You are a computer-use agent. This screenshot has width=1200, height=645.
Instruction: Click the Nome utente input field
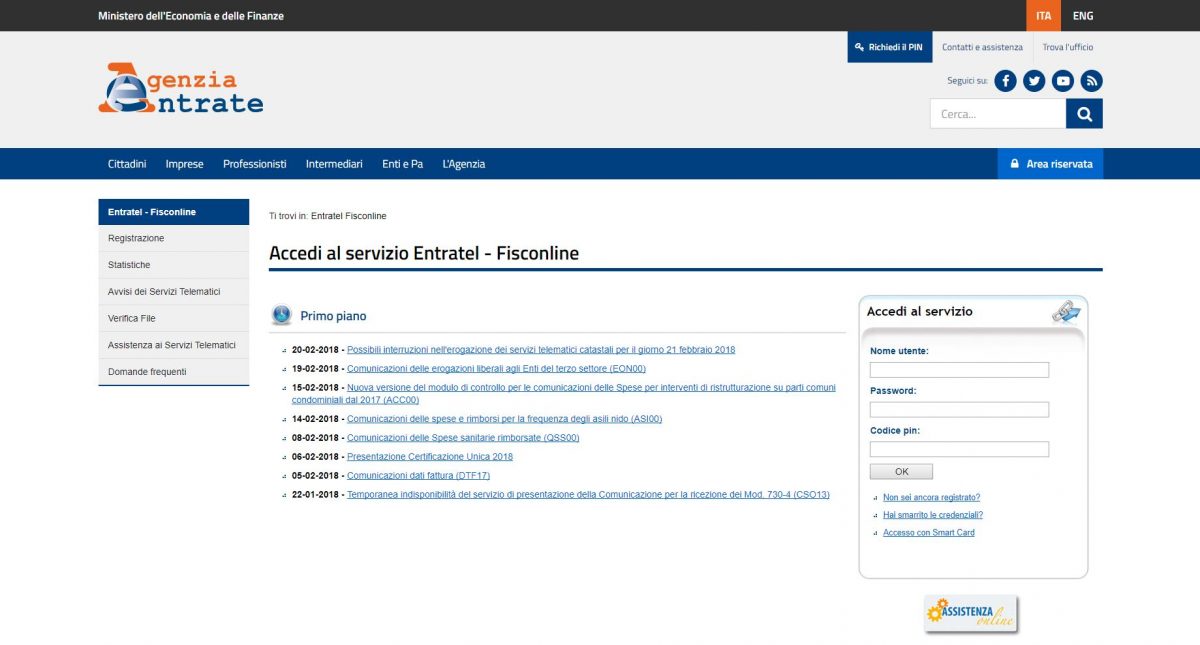[x=959, y=370]
